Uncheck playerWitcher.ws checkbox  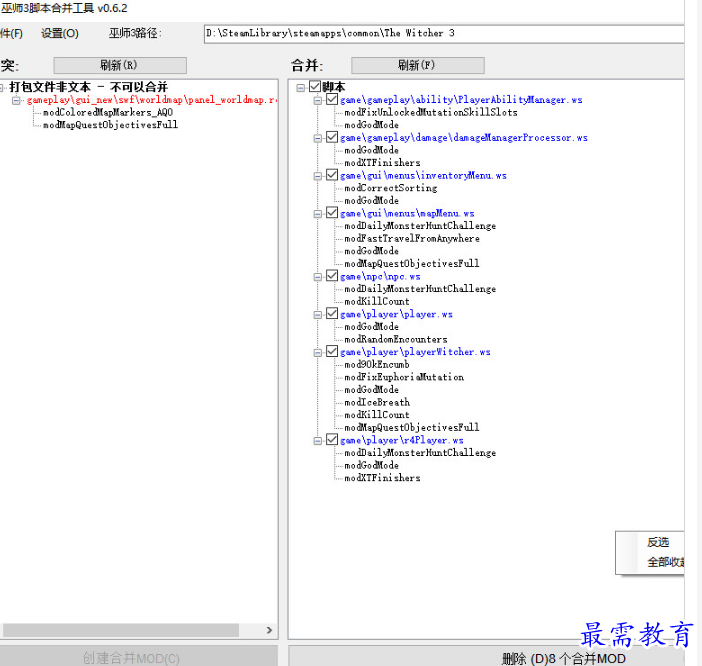(332, 351)
